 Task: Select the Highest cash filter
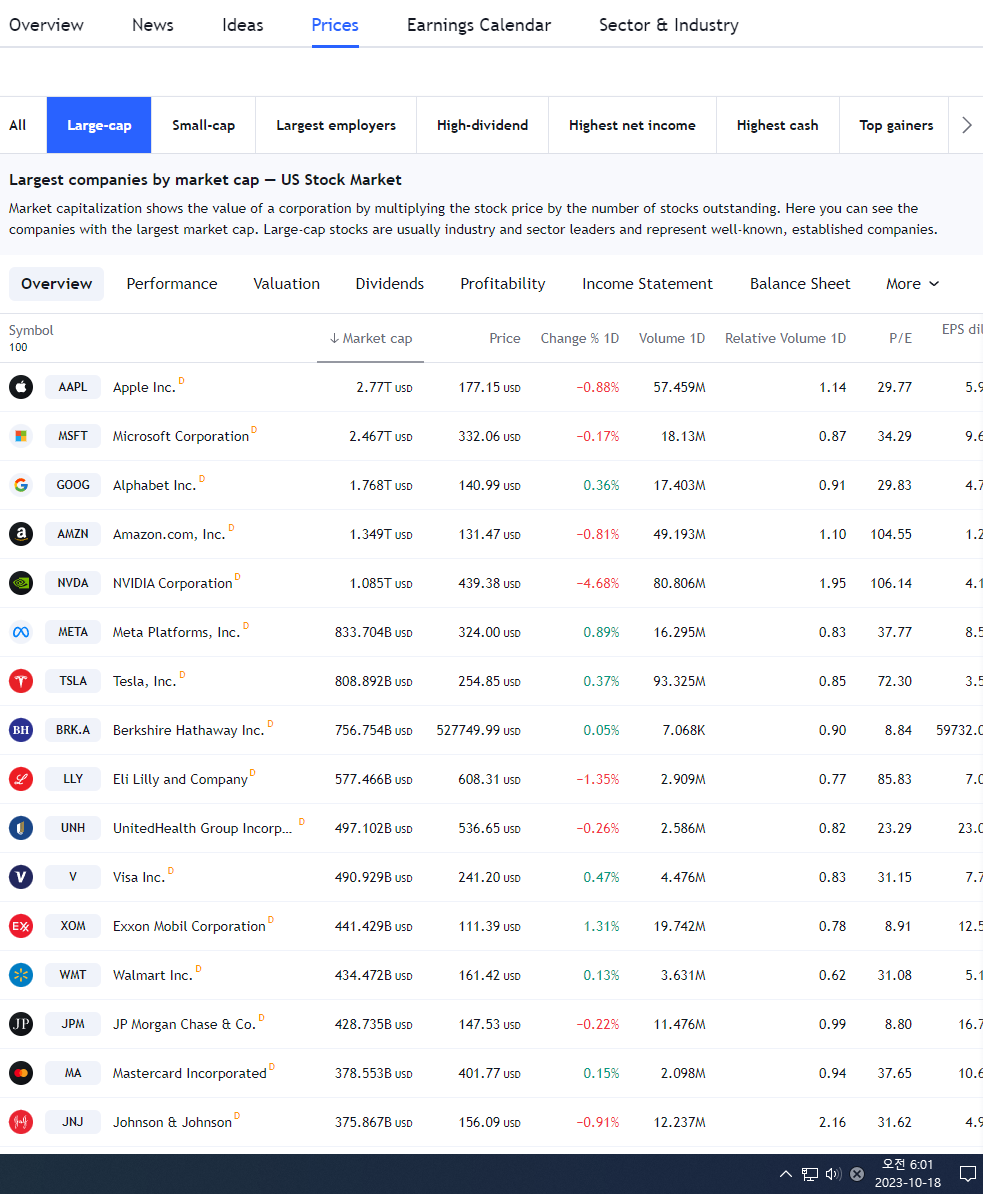[777, 125]
